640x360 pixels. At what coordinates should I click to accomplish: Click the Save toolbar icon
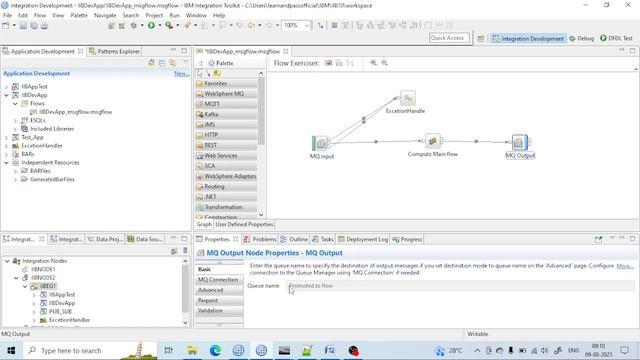23,26
